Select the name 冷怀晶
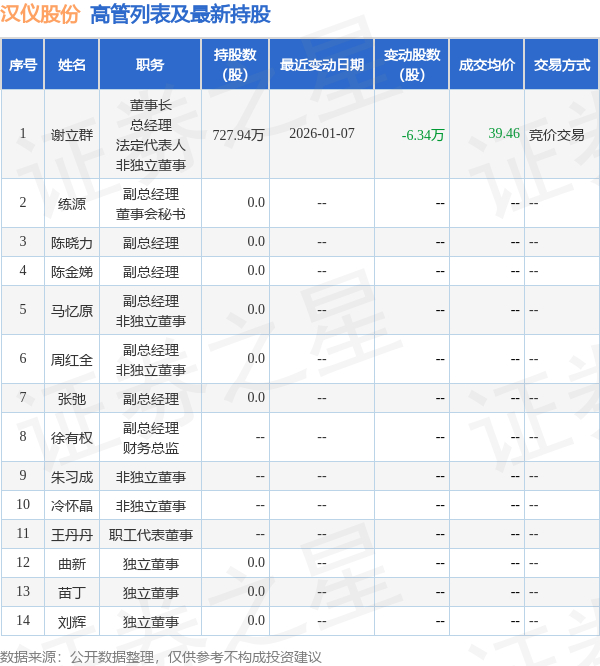The image size is (600, 666). pyautogui.click(x=72, y=505)
